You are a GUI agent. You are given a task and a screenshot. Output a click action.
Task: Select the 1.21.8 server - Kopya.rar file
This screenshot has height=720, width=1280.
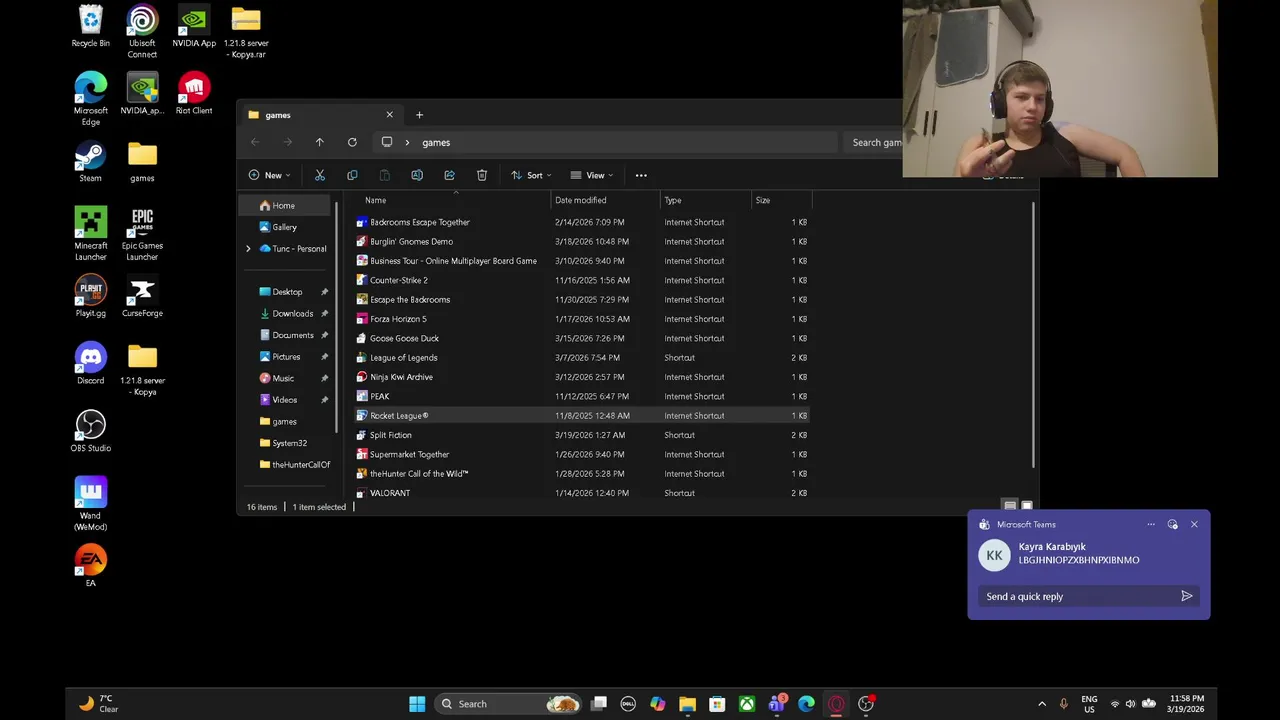[246, 32]
